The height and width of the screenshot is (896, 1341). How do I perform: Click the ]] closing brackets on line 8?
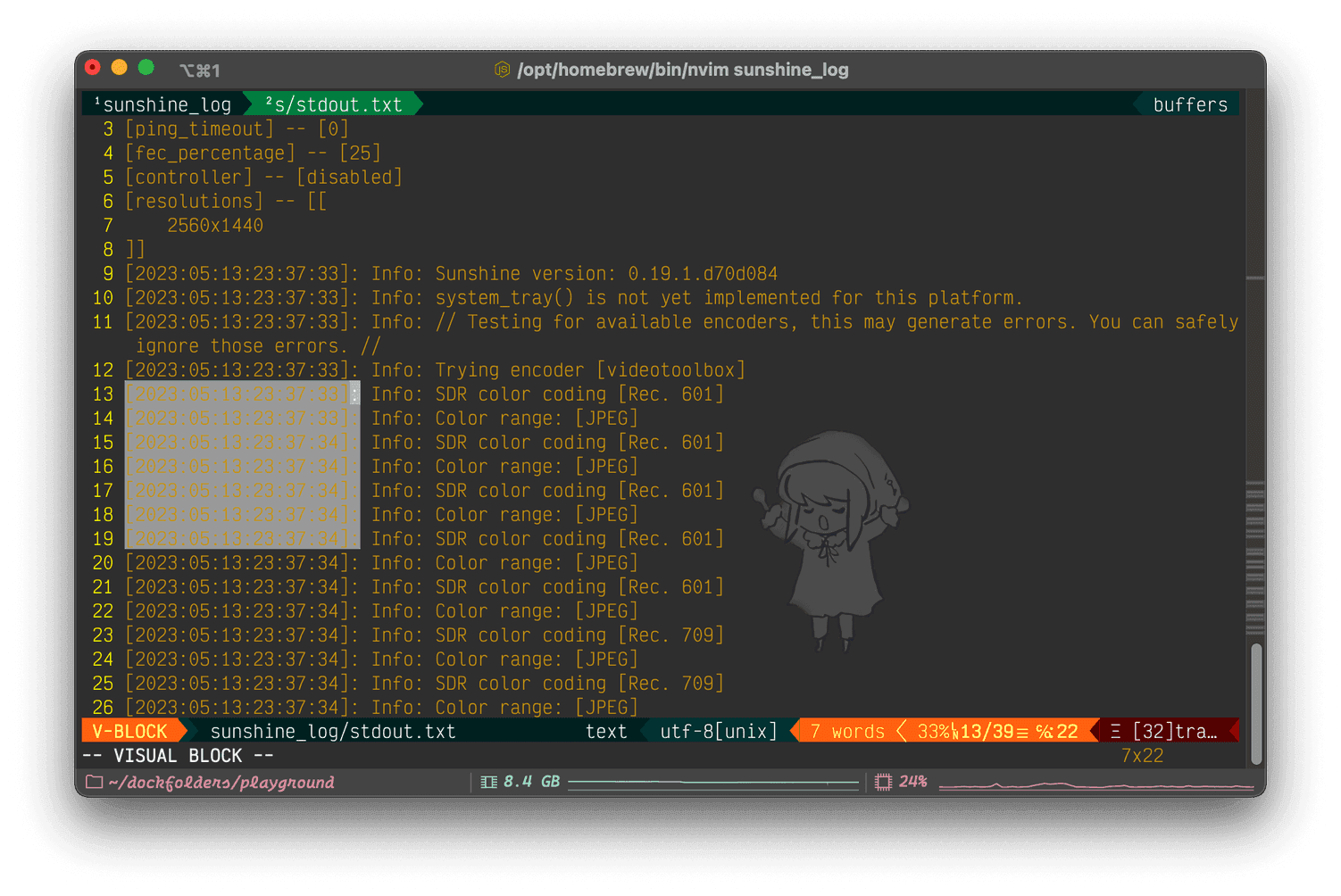135,250
